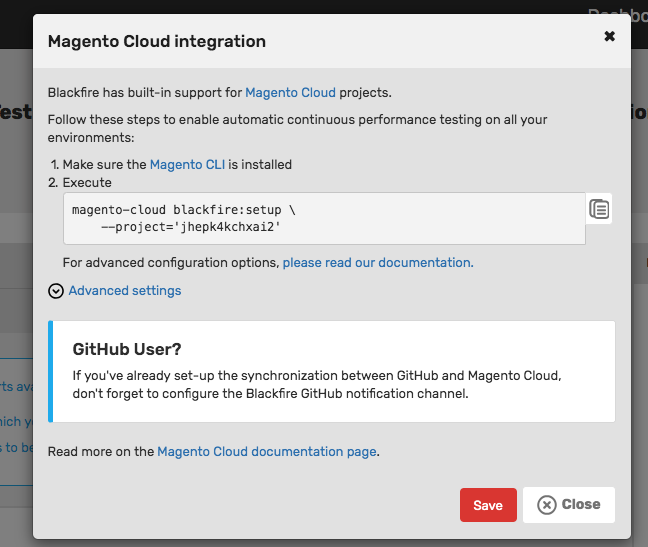Click 'Blackfire has built-in support for' text
The height and width of the screenshot is (547, 648).
click(145, 93)
